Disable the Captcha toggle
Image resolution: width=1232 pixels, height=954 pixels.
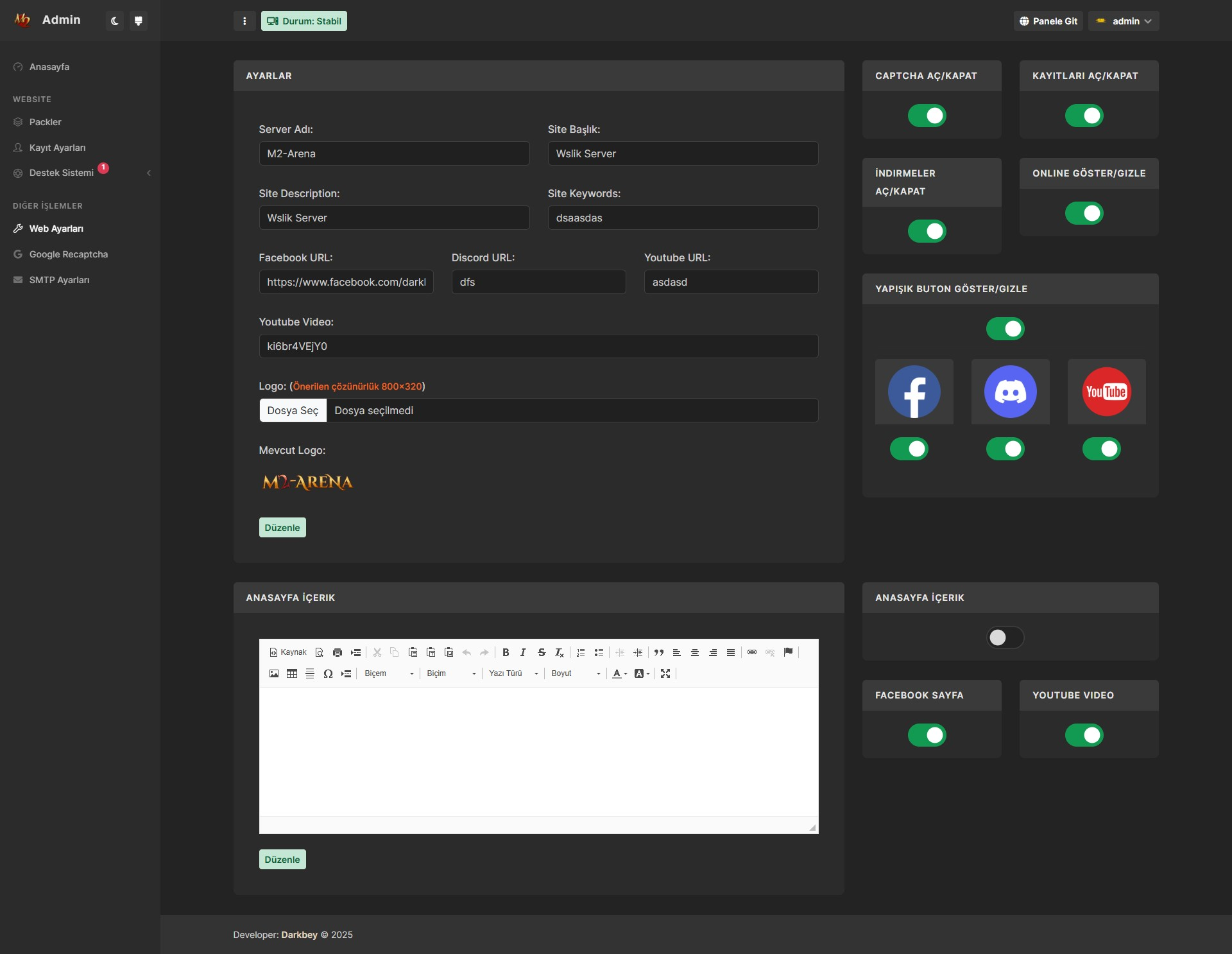(927, 116)
